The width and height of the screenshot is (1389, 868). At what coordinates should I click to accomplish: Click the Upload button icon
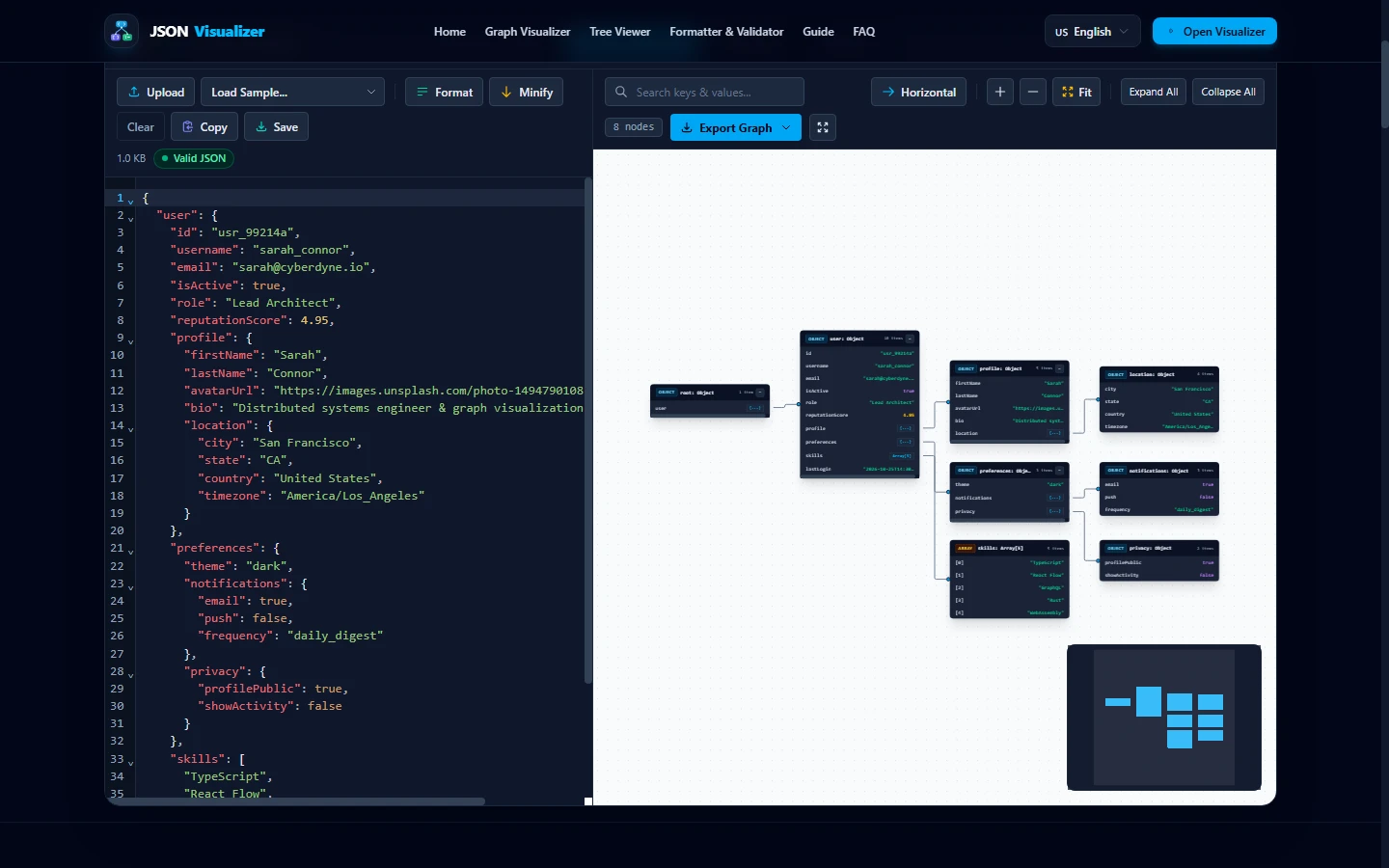(x=134, y=93)
